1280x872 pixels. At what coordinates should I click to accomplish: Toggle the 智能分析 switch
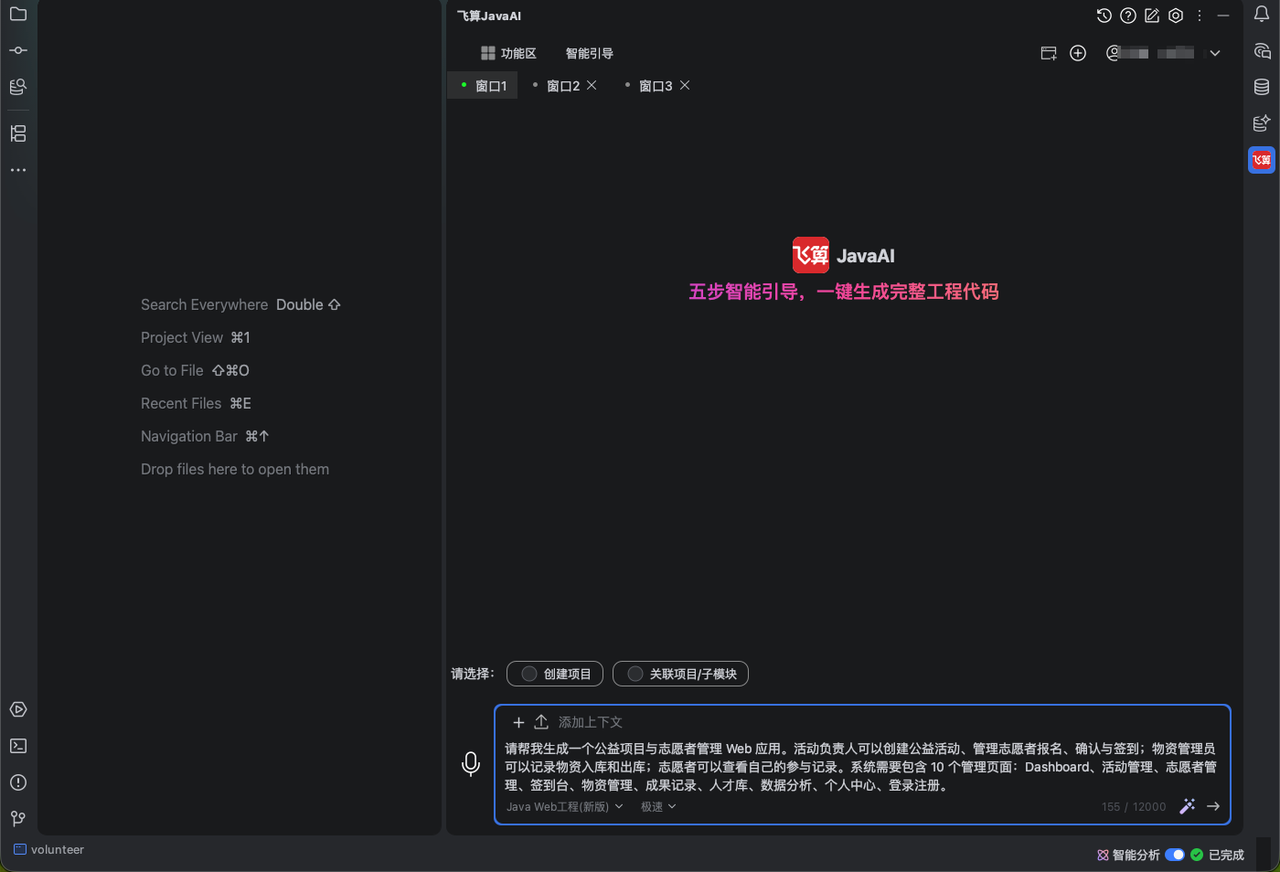pyautogui.click(x=1175, y=855)
